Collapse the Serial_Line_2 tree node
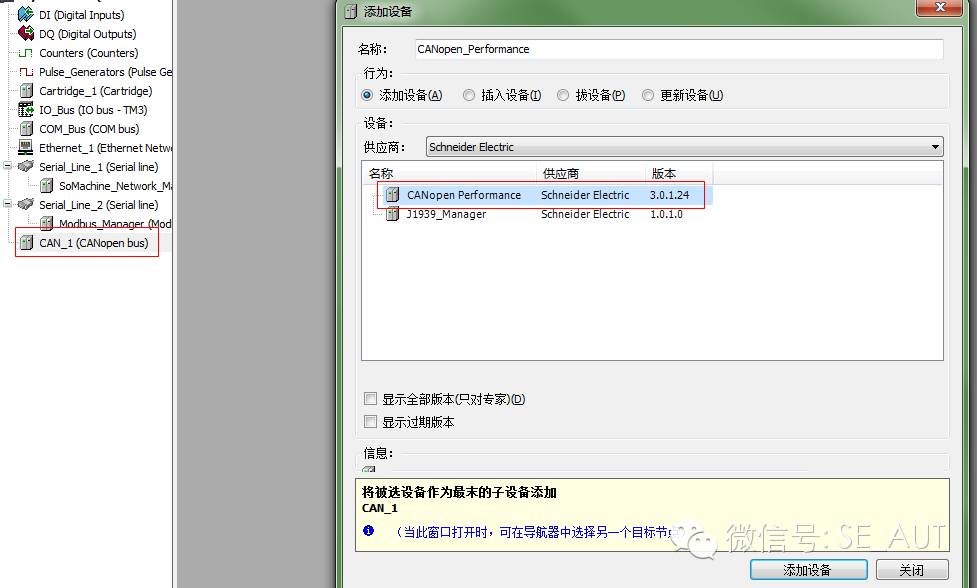The image size is (977, 588). tap(7, 204)
